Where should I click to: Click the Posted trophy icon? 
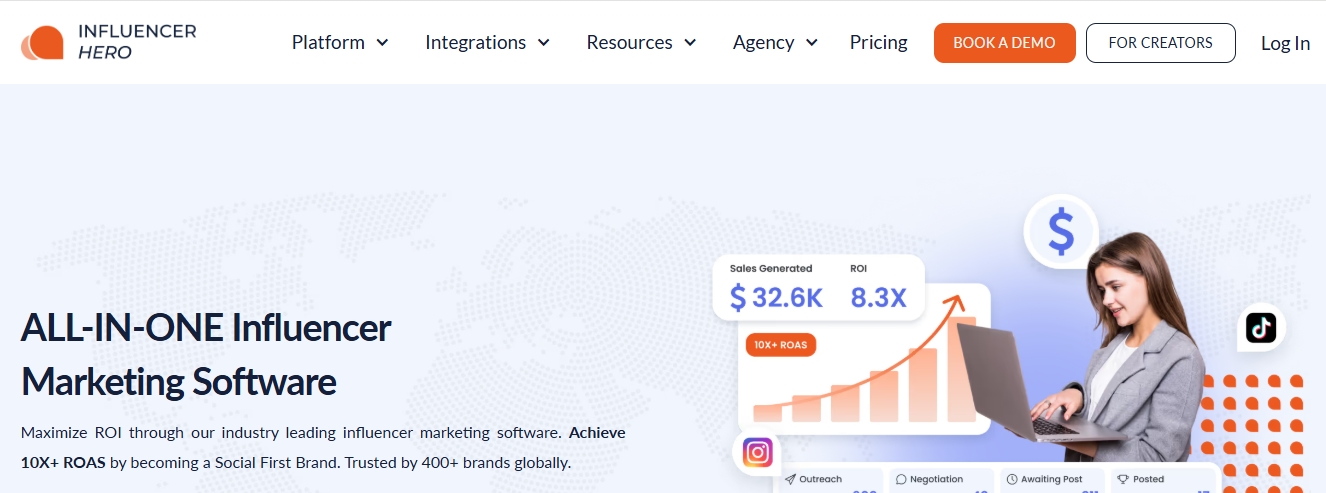pyautogui.click(x=1122, y=479)
